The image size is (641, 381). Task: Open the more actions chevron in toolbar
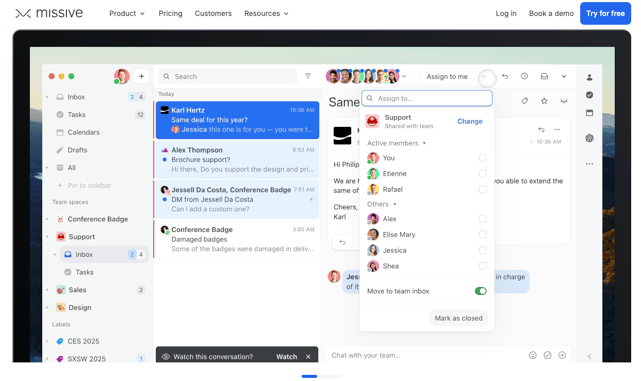point(564,76)
